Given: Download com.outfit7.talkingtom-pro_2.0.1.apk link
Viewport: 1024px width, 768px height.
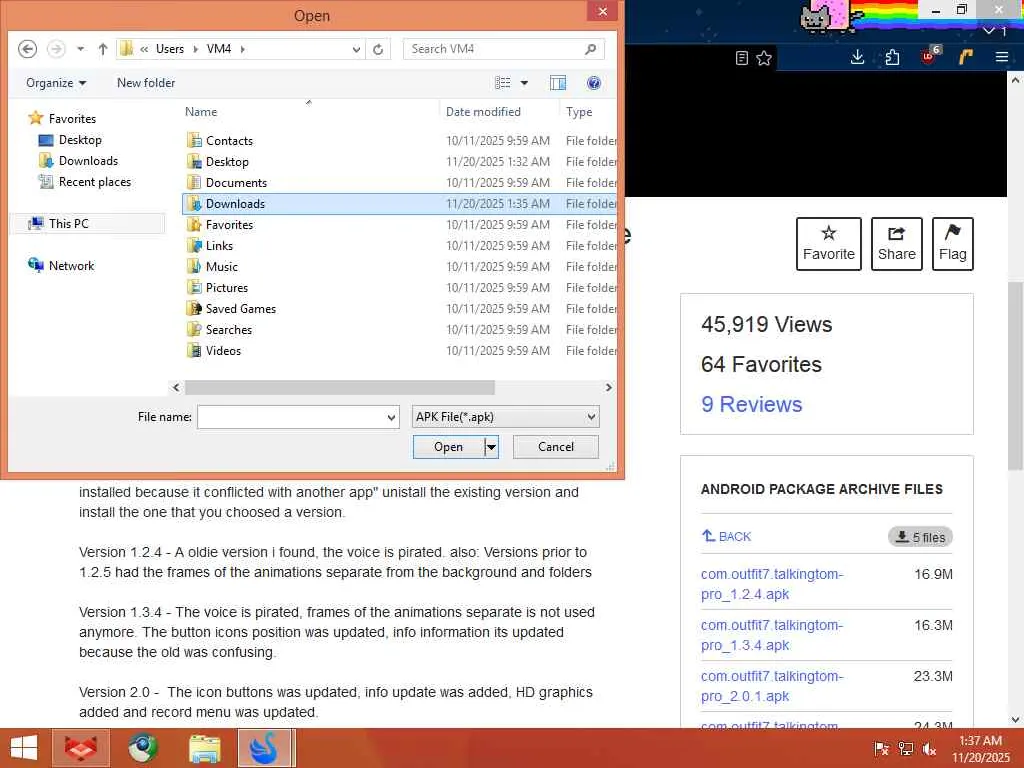Looking at the screenshot, I should [x=772, y=686].
